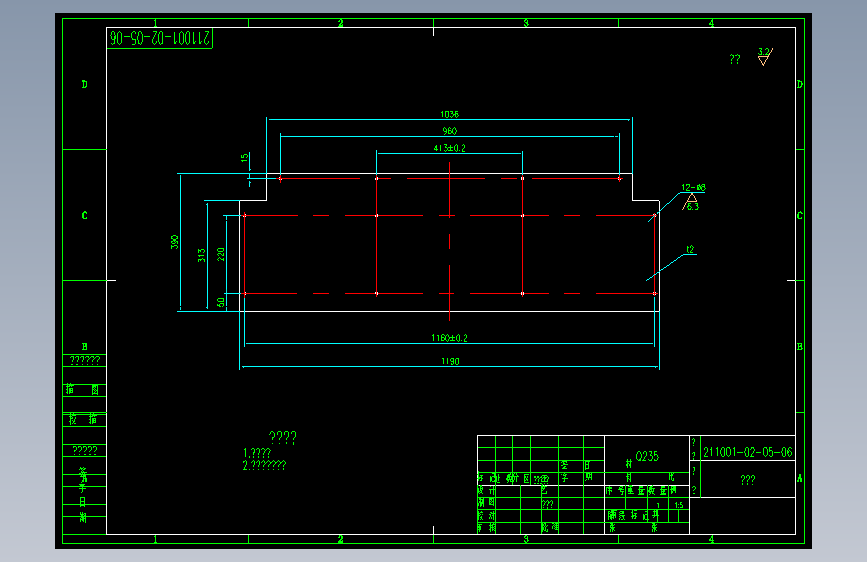Select the 390 vertical dimension text
The height and width of the screenshot is (562, 867).
click(x=175, y=242)
